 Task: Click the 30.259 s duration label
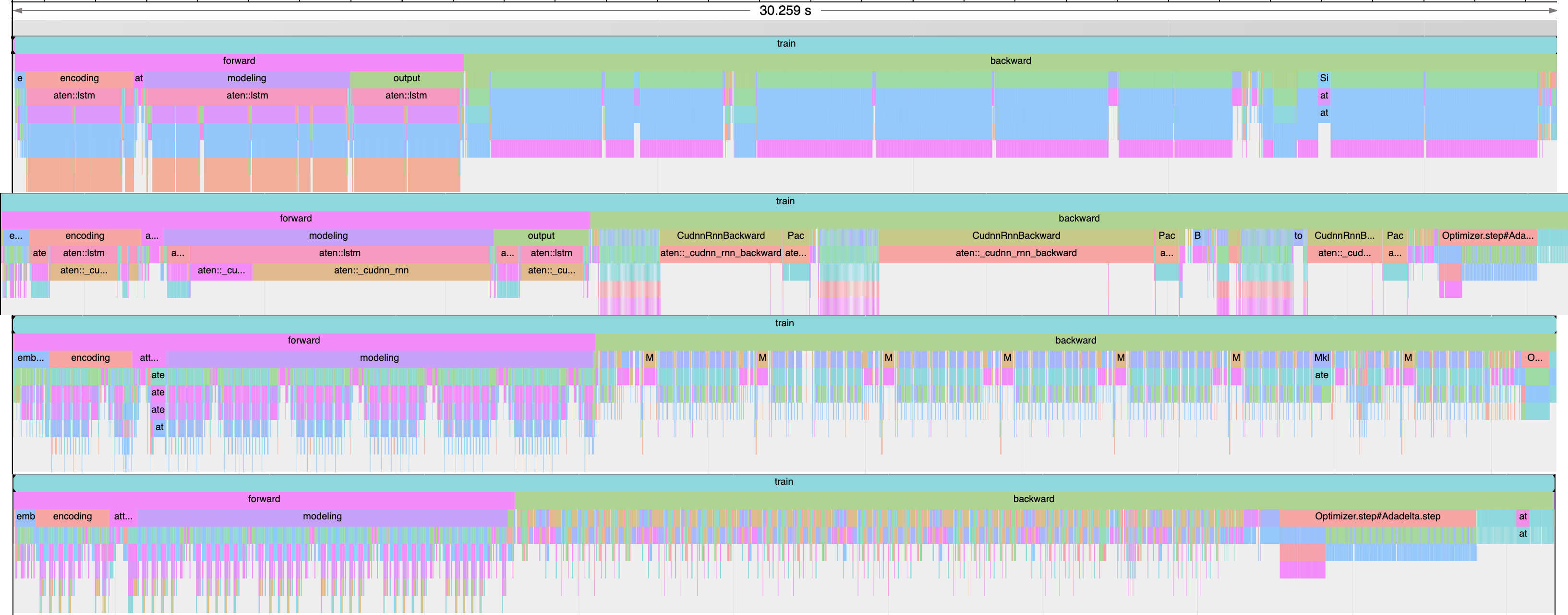click(784, 11)
